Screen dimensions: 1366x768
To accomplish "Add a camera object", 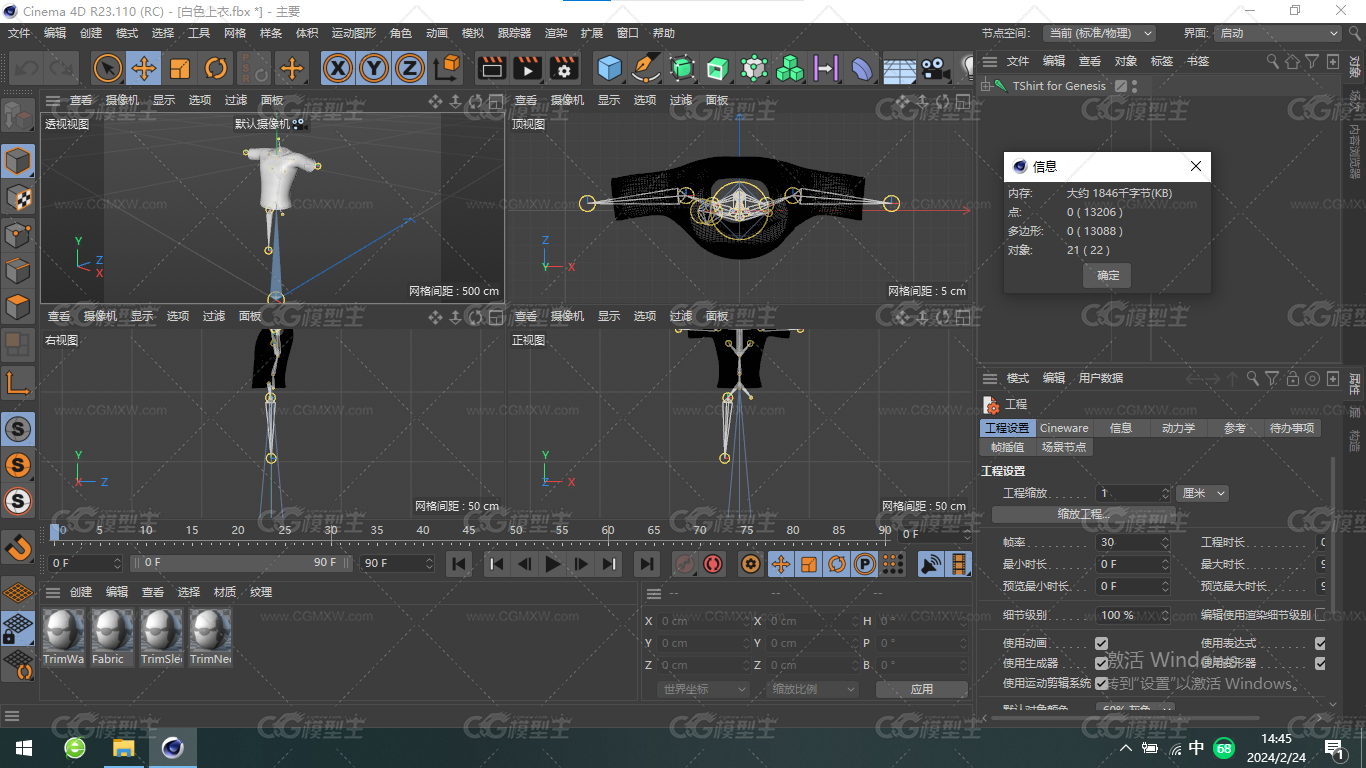I will point(934,68).
